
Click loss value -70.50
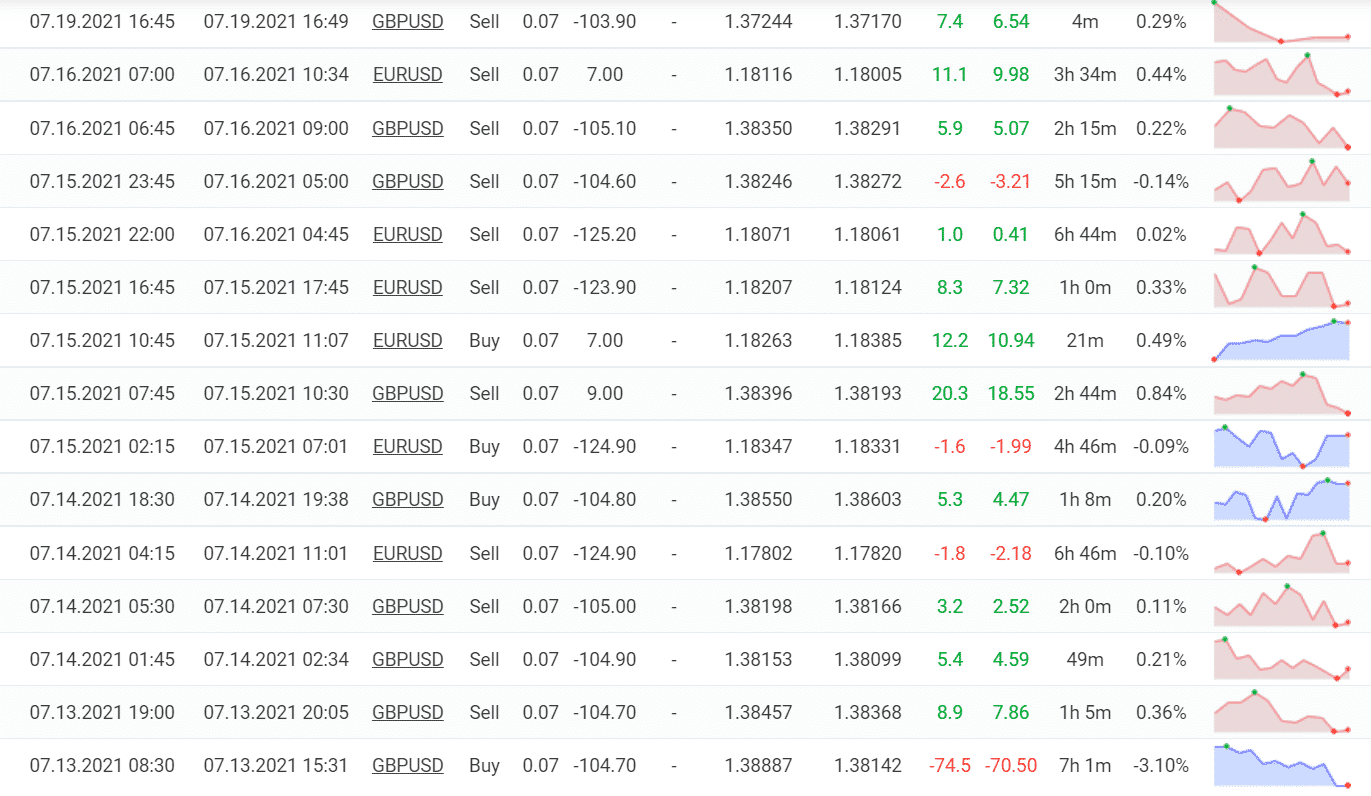(x=1010, y=765)
